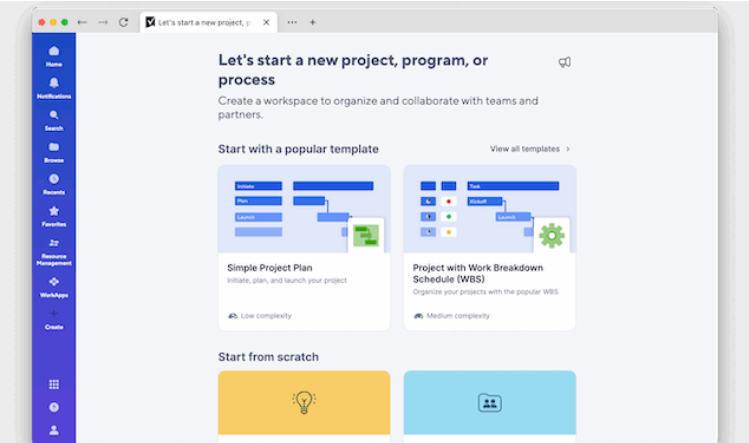Choose Project with Work Breakdown Schedule template
The height and width of the screenshot is (443, 749).
coord(489,247)
